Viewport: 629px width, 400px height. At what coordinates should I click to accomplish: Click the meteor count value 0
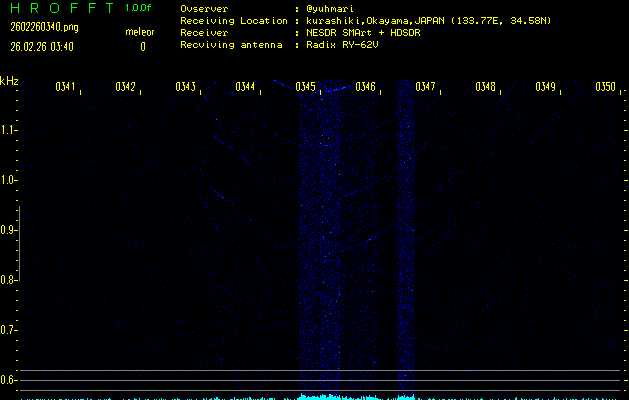(x=143, y=47)
